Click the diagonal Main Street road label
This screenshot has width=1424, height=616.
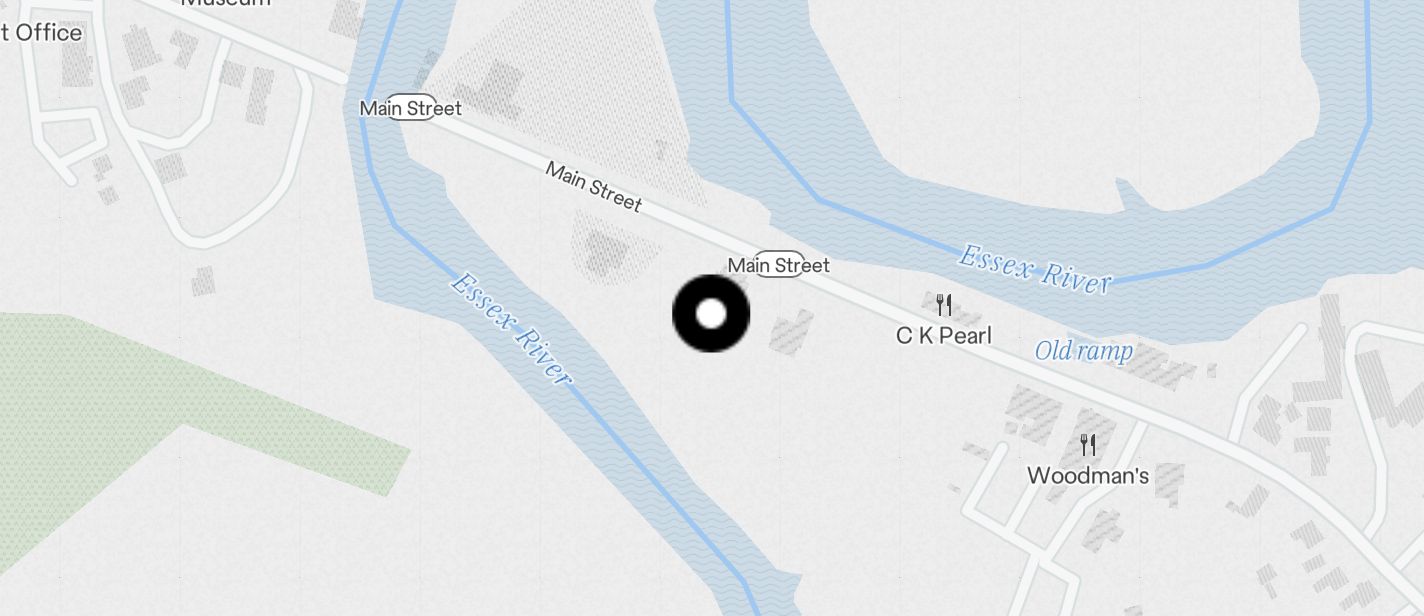[x=593, y=187]
